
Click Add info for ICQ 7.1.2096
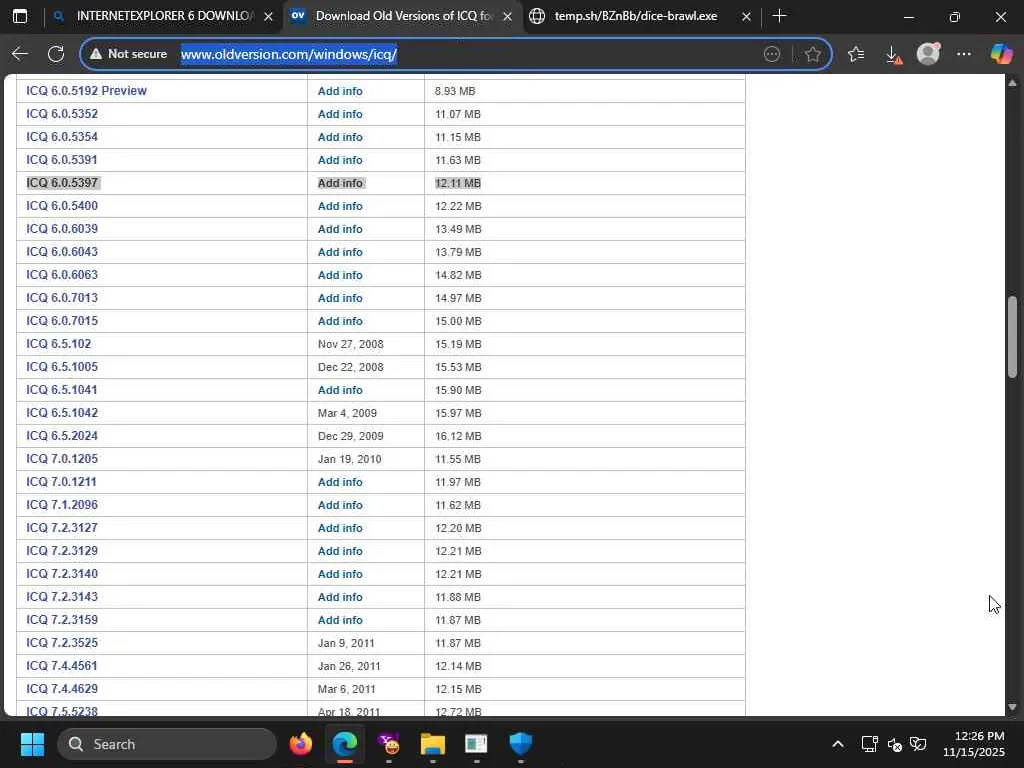tap(340, 505)
